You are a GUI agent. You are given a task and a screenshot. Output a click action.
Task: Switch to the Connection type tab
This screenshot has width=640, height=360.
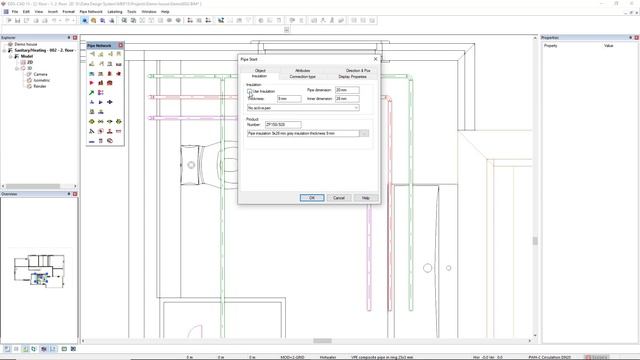(x=302, y=77)
